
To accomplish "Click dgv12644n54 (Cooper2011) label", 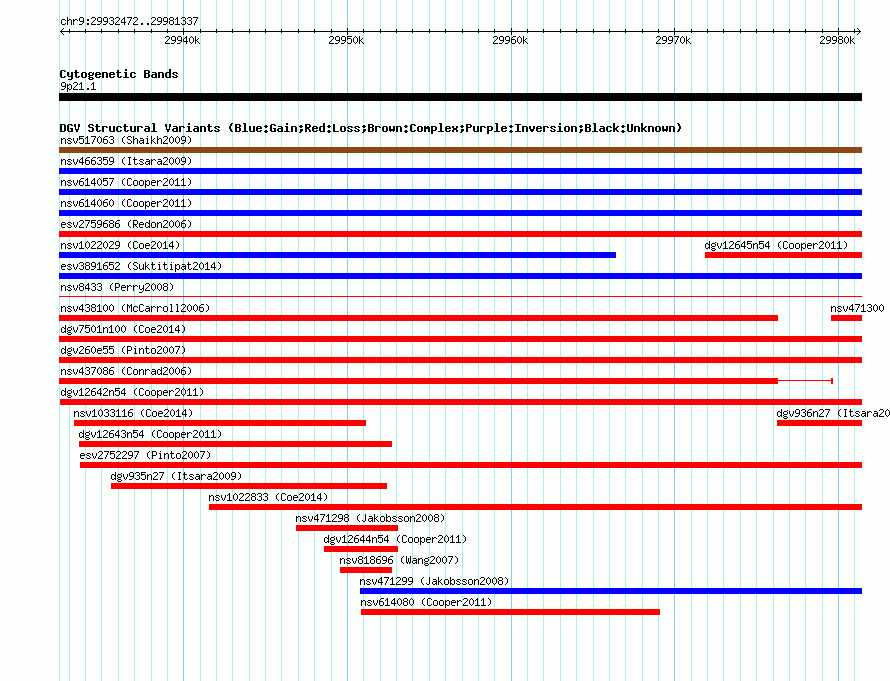I will 395,539.
